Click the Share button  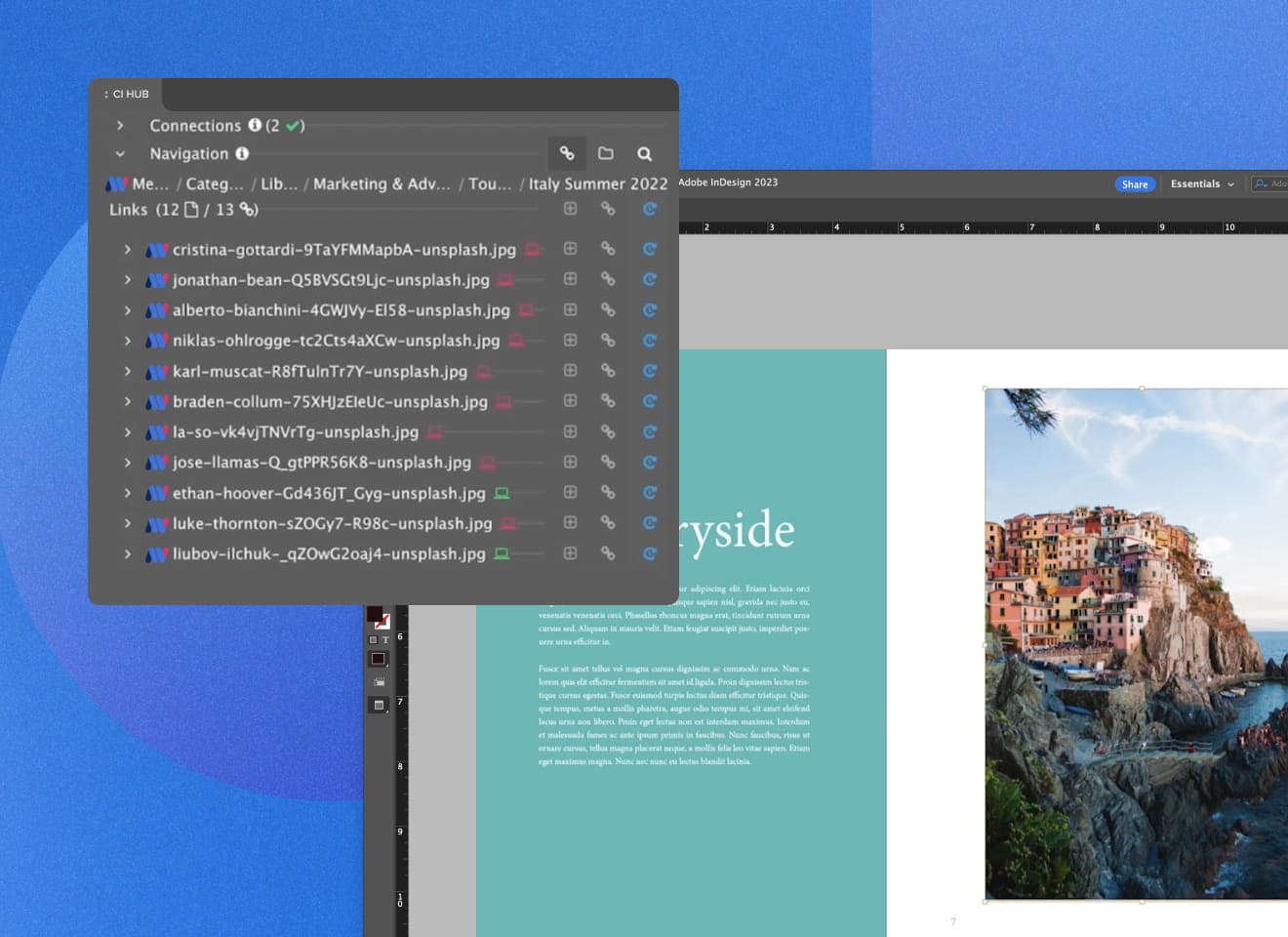click(x=1134, y=183)
